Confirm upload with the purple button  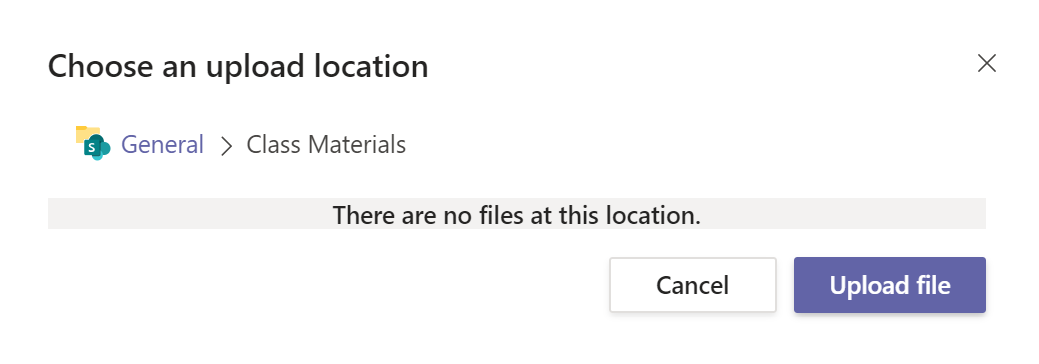click(x=890, y=285)
